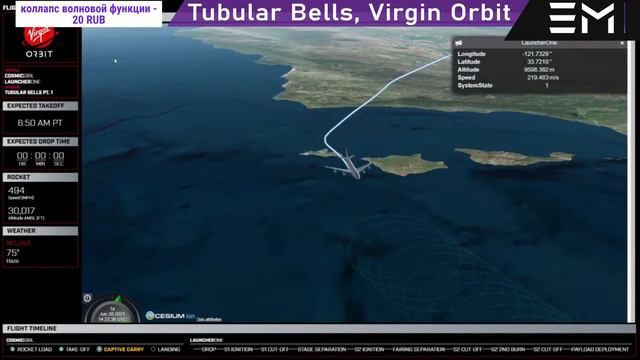Click the S1 Ignition timeline stage
Screen dimensions: 640x360
coord(238,349)
